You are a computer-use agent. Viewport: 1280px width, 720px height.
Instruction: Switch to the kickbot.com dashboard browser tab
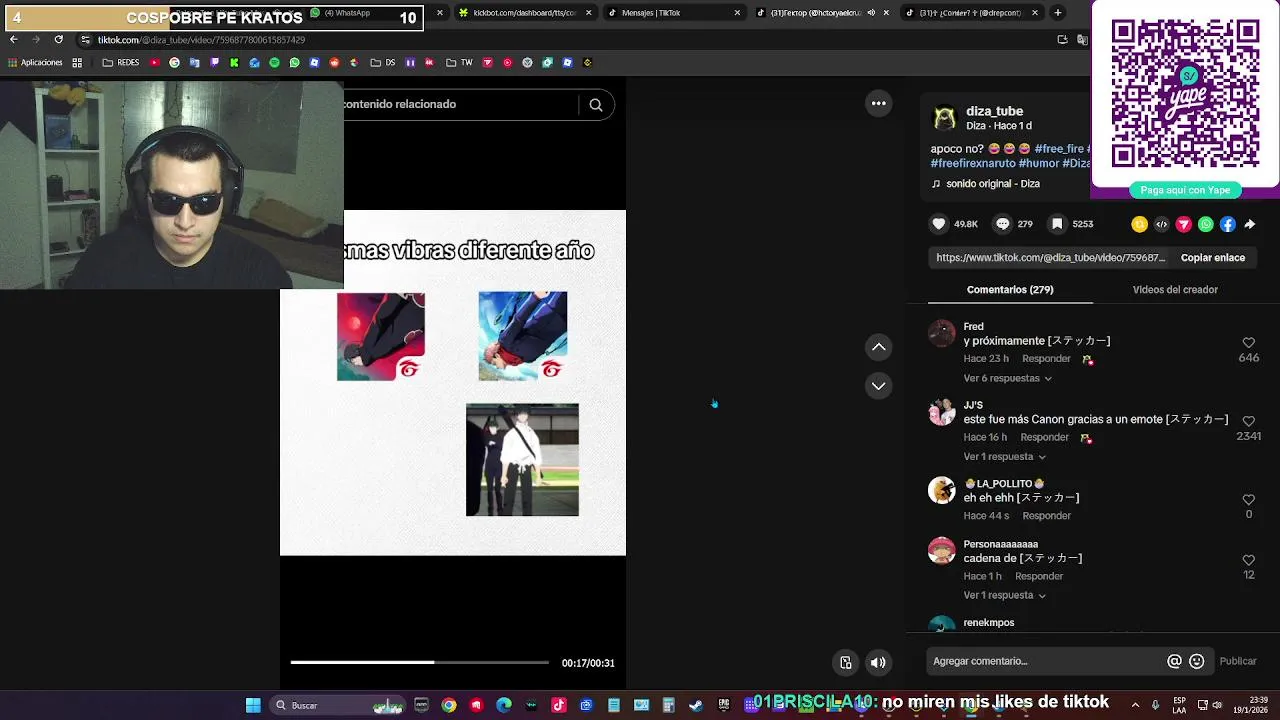point(523,13)
